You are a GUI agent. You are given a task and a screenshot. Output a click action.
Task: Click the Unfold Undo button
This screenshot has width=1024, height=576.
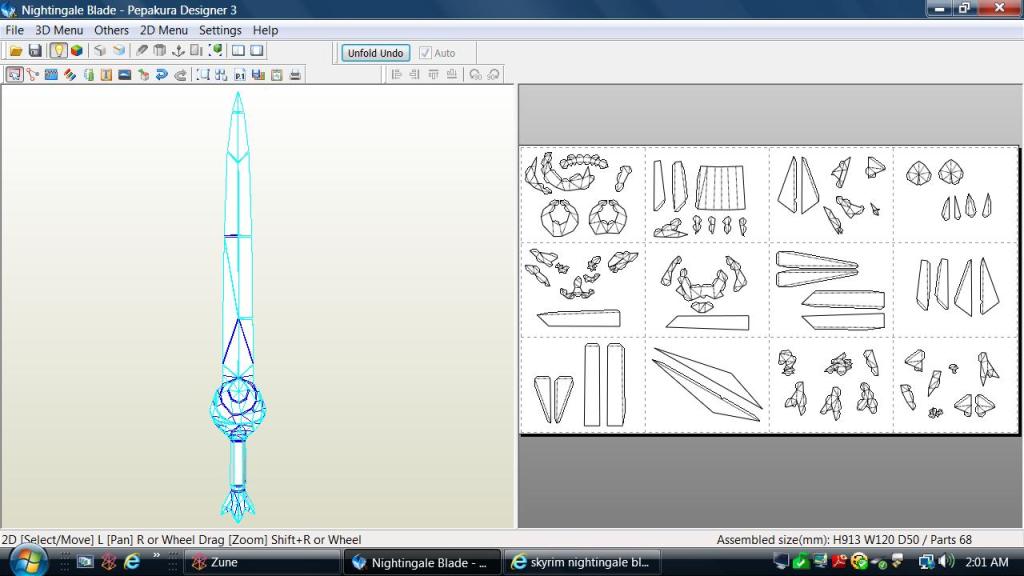[x=376, y=53]
